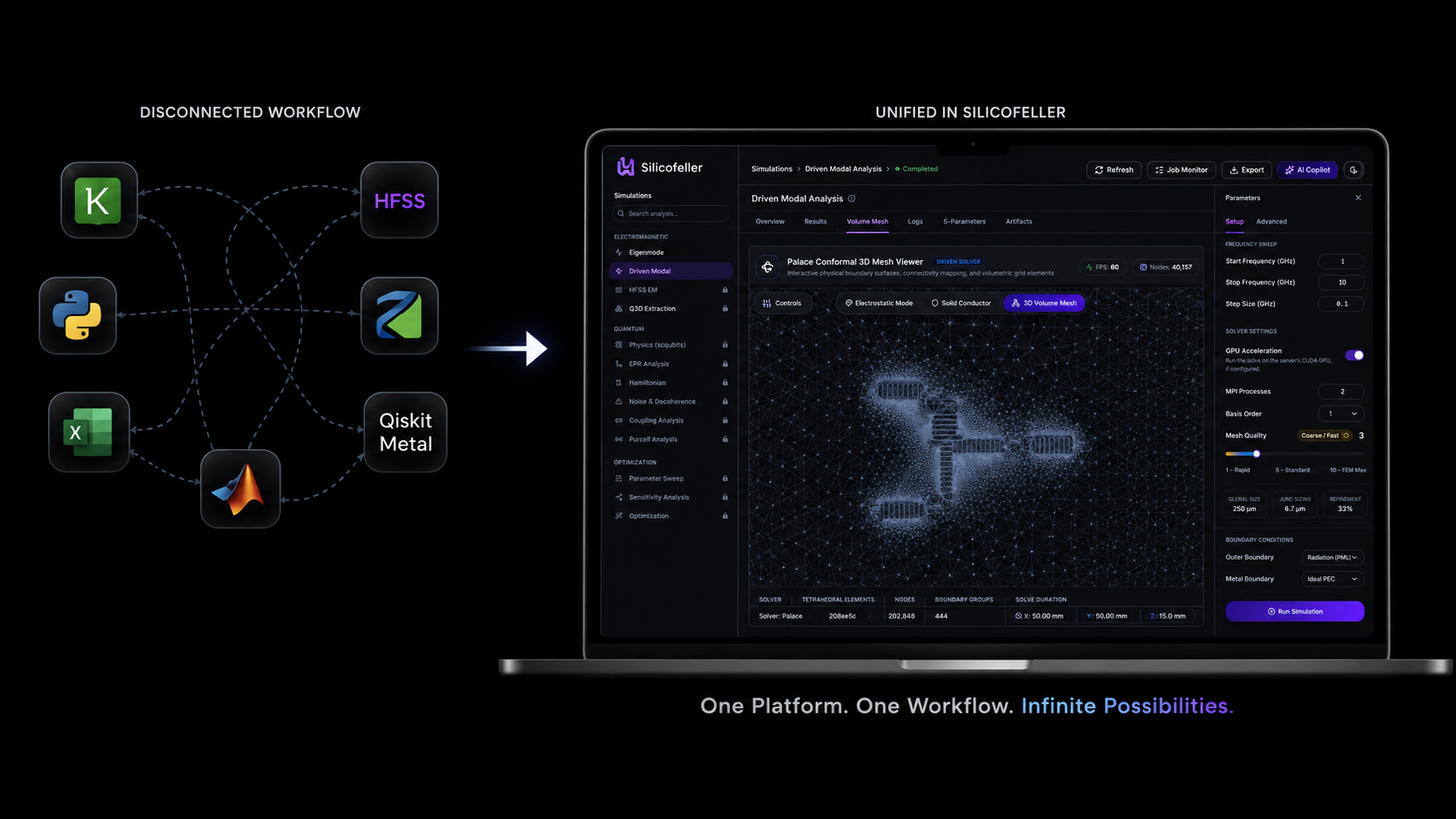Click the Mesh Quality slider handle

point(1257,453)
